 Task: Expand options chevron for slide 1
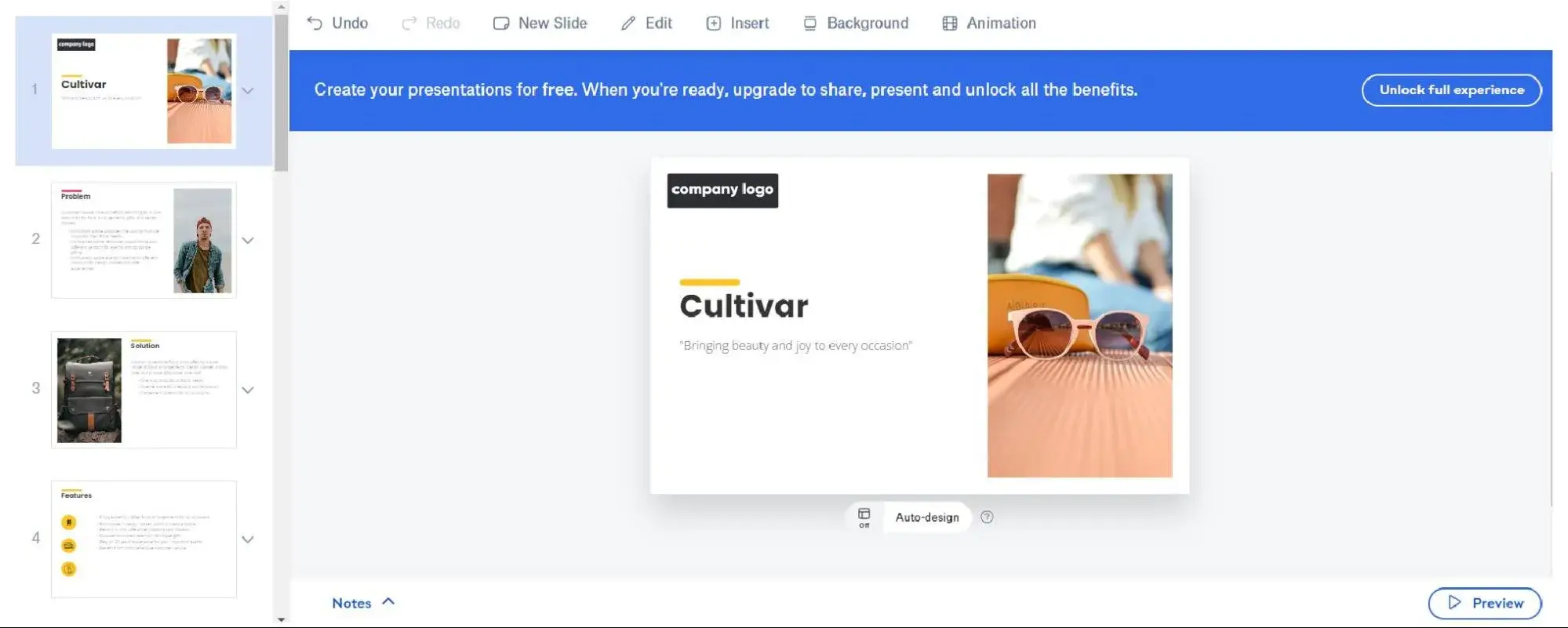click(x=248, y=91)
